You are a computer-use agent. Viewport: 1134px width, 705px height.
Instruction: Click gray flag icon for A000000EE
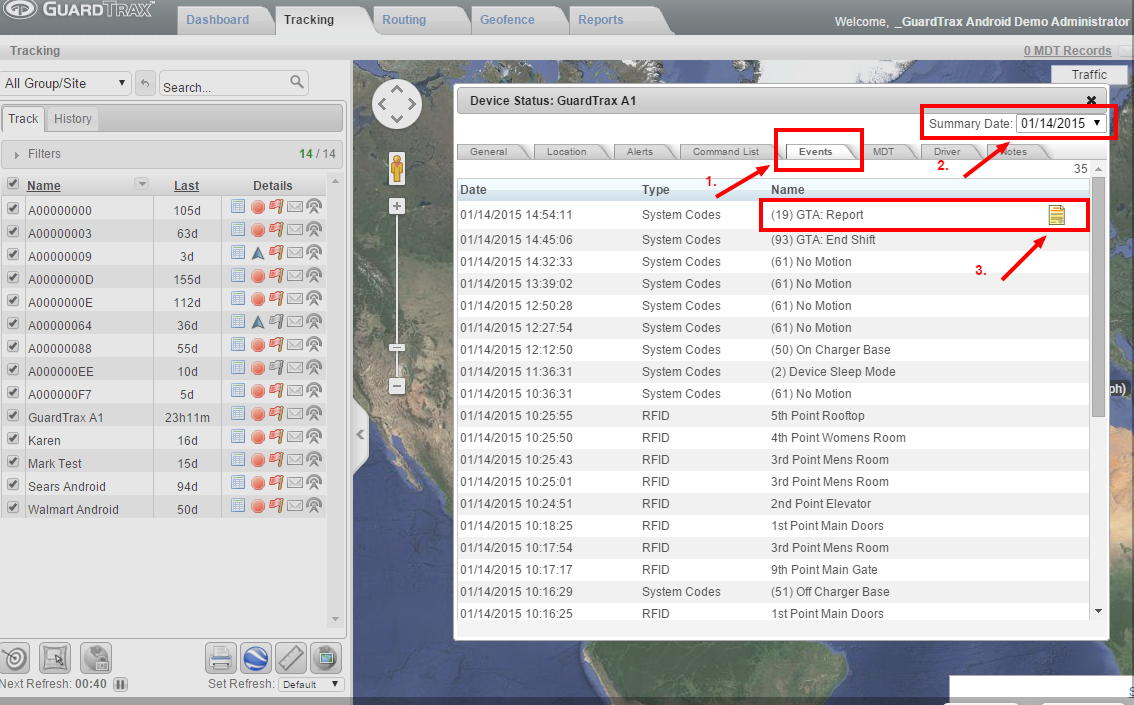[276, 367]
